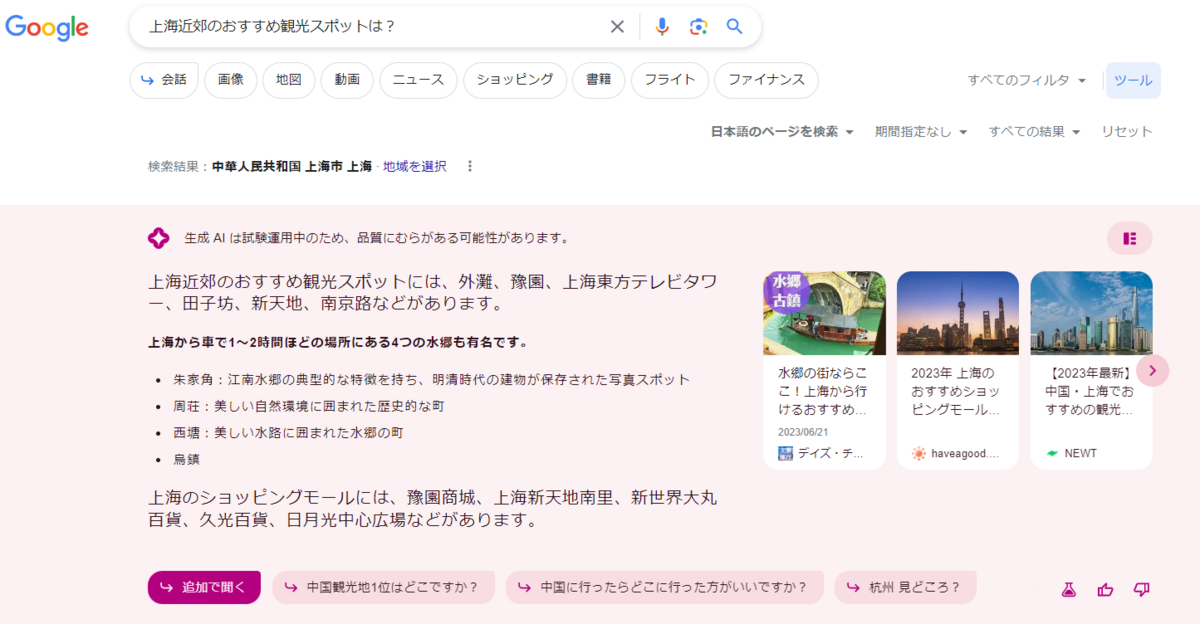
Task: Click the NEWT source favicon
Action: click(x=1052, y=453)
